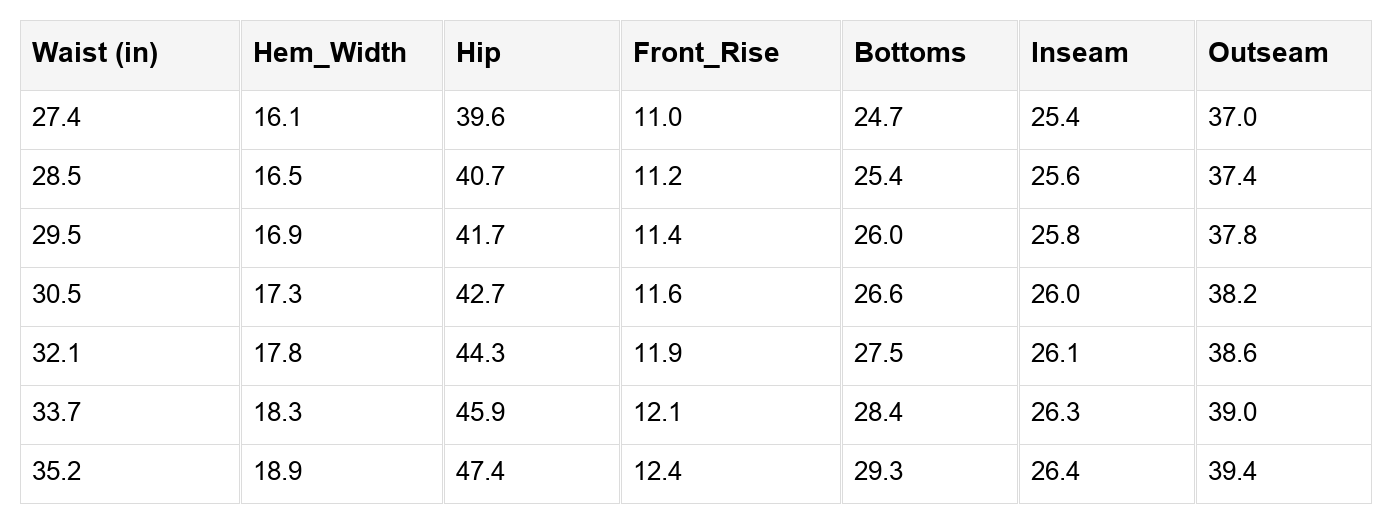Image resolution: width=1391 pixels, height=523 pixels.
Task: Click hip value 41.7 cell
Action: pyautogui.click(x=481, y=236)
